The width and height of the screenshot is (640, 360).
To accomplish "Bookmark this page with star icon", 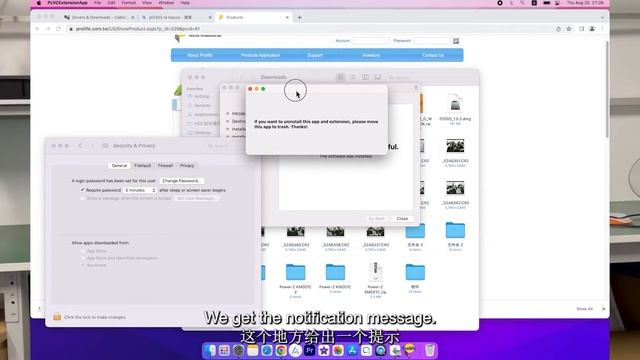I will tap(569, 29).
